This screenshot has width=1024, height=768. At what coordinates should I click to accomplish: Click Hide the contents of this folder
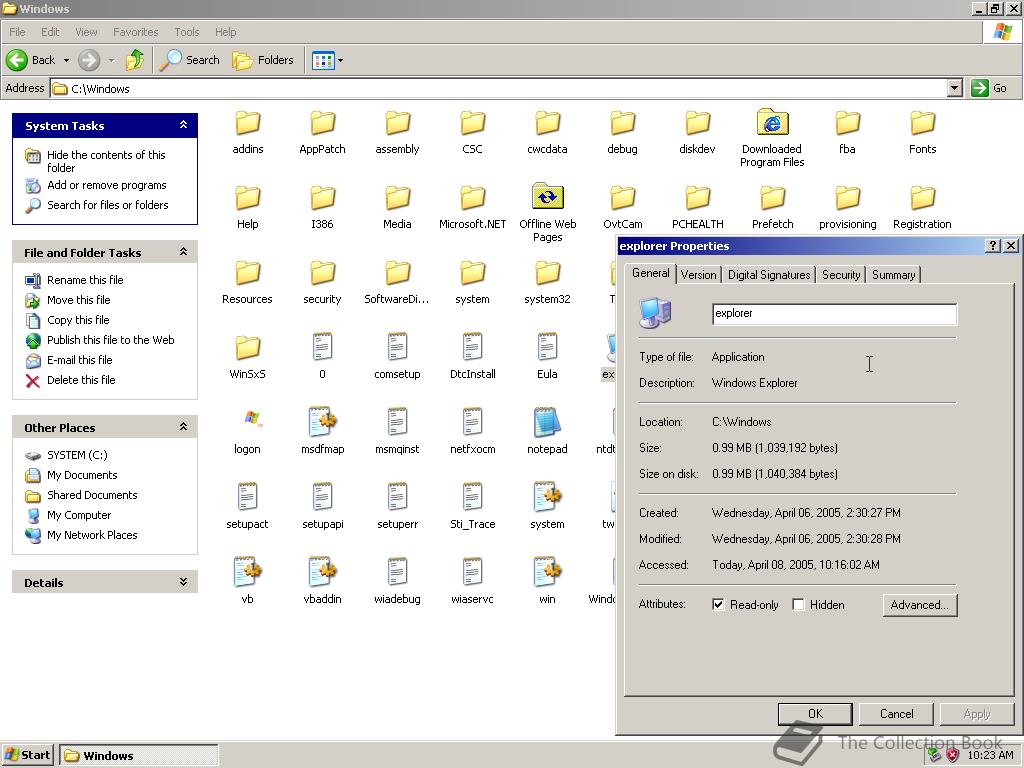[106, 161]
